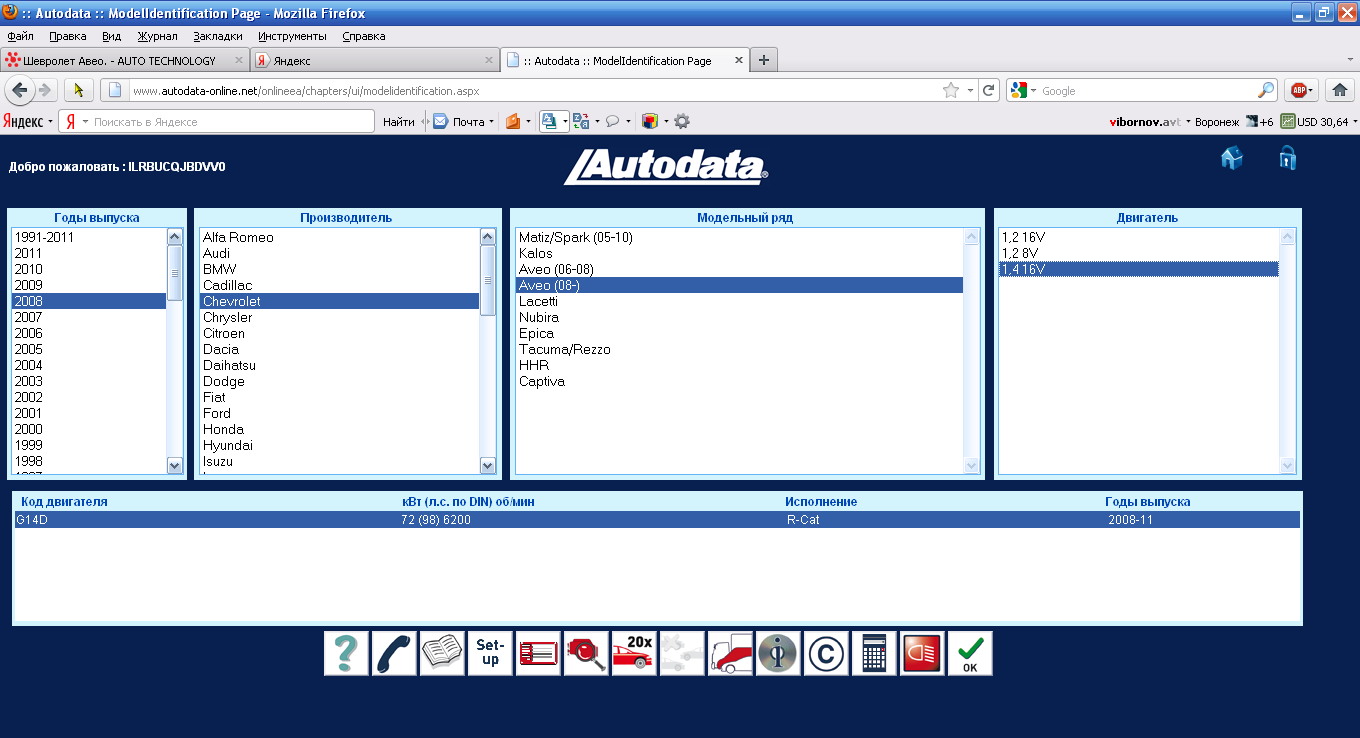1360x738 pixels.
Task: Click the blue house home icon
Action: click(1232, 158)
